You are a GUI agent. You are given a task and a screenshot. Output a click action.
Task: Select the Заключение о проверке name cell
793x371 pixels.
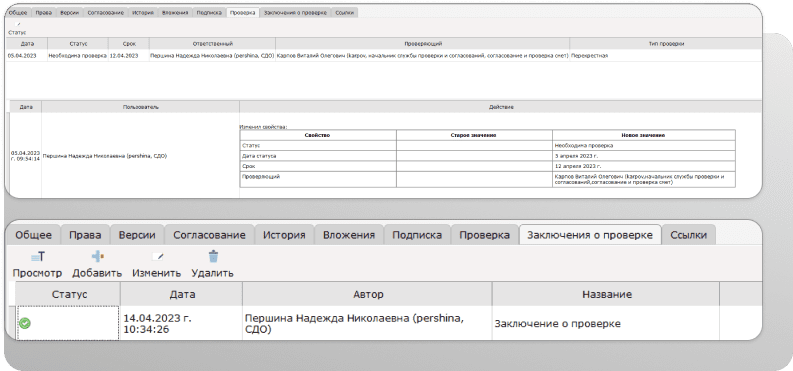605,323
